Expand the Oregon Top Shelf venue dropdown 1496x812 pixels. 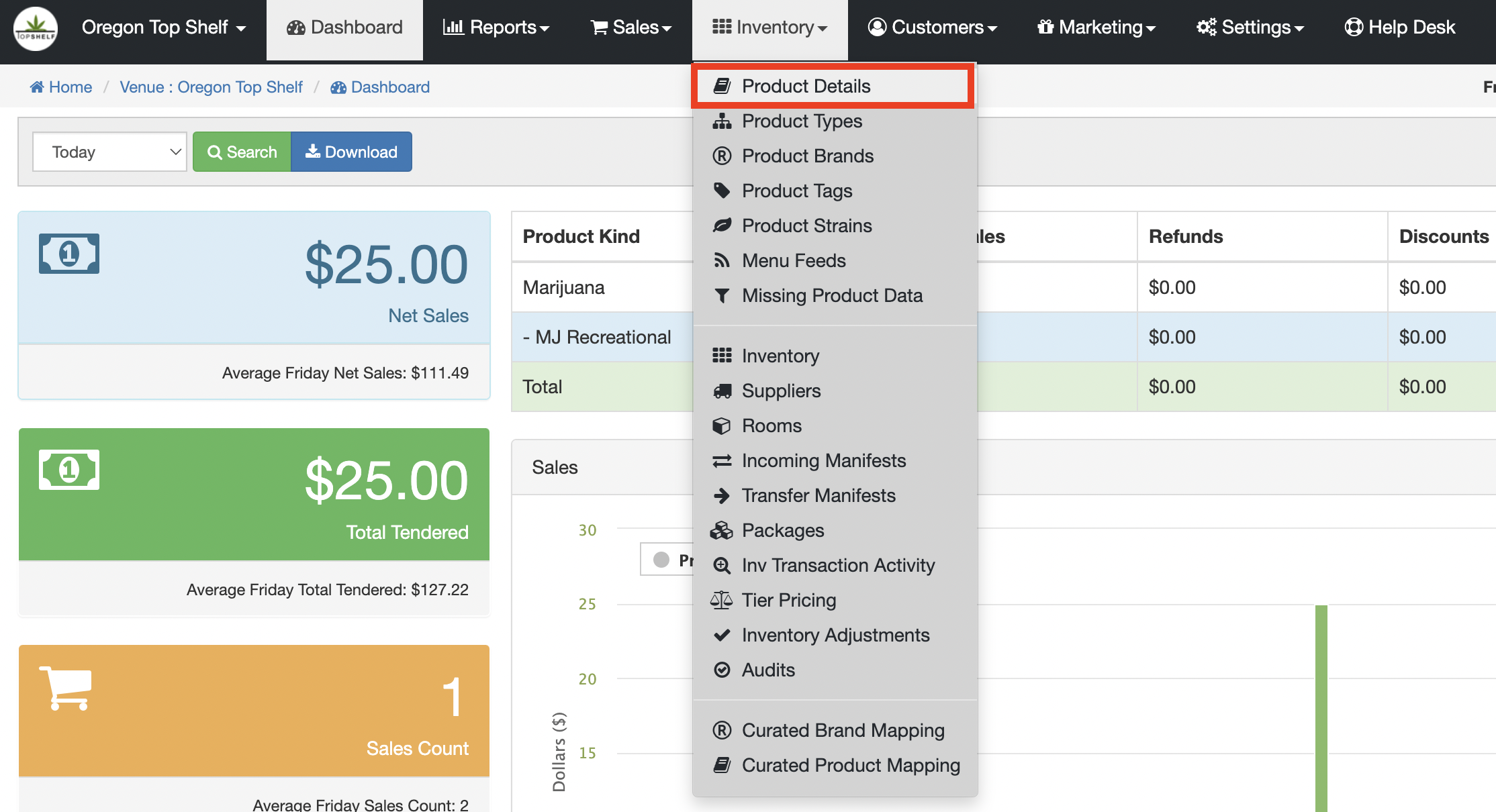click(164, 28)
